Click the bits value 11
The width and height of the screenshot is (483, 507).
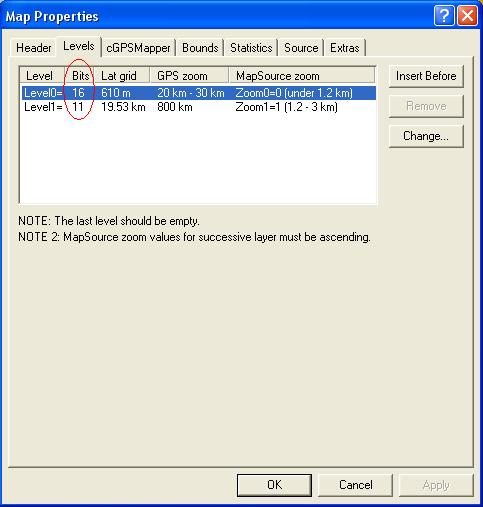[78, 107]
